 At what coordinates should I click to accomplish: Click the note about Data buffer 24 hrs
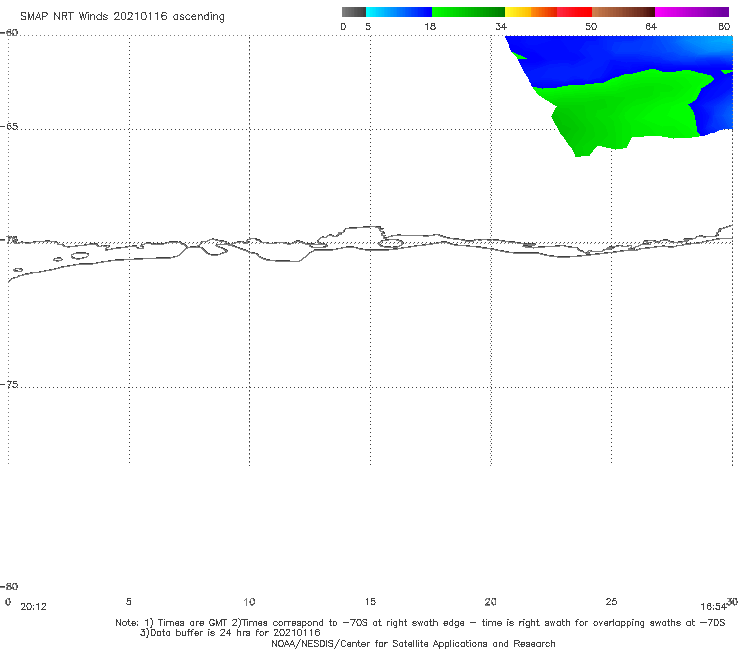(230, 633)
